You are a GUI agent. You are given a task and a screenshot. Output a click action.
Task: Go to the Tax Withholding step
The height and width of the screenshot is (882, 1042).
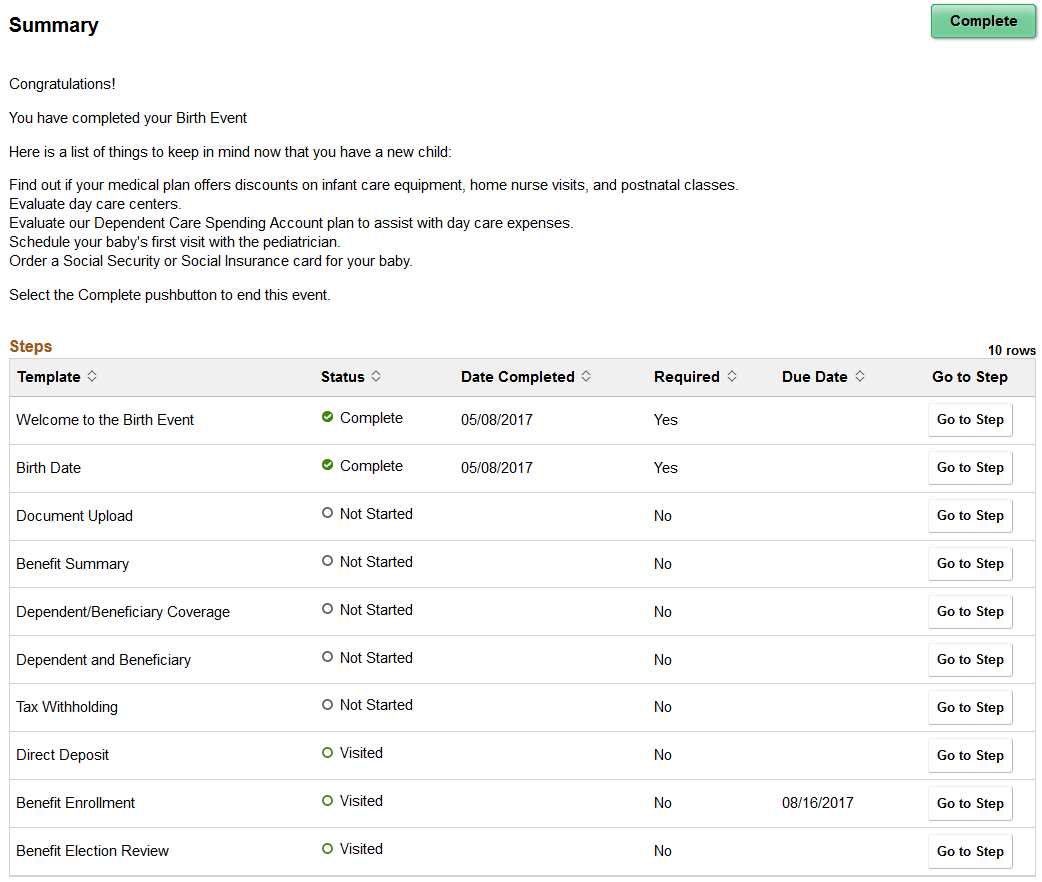[969, 707]
